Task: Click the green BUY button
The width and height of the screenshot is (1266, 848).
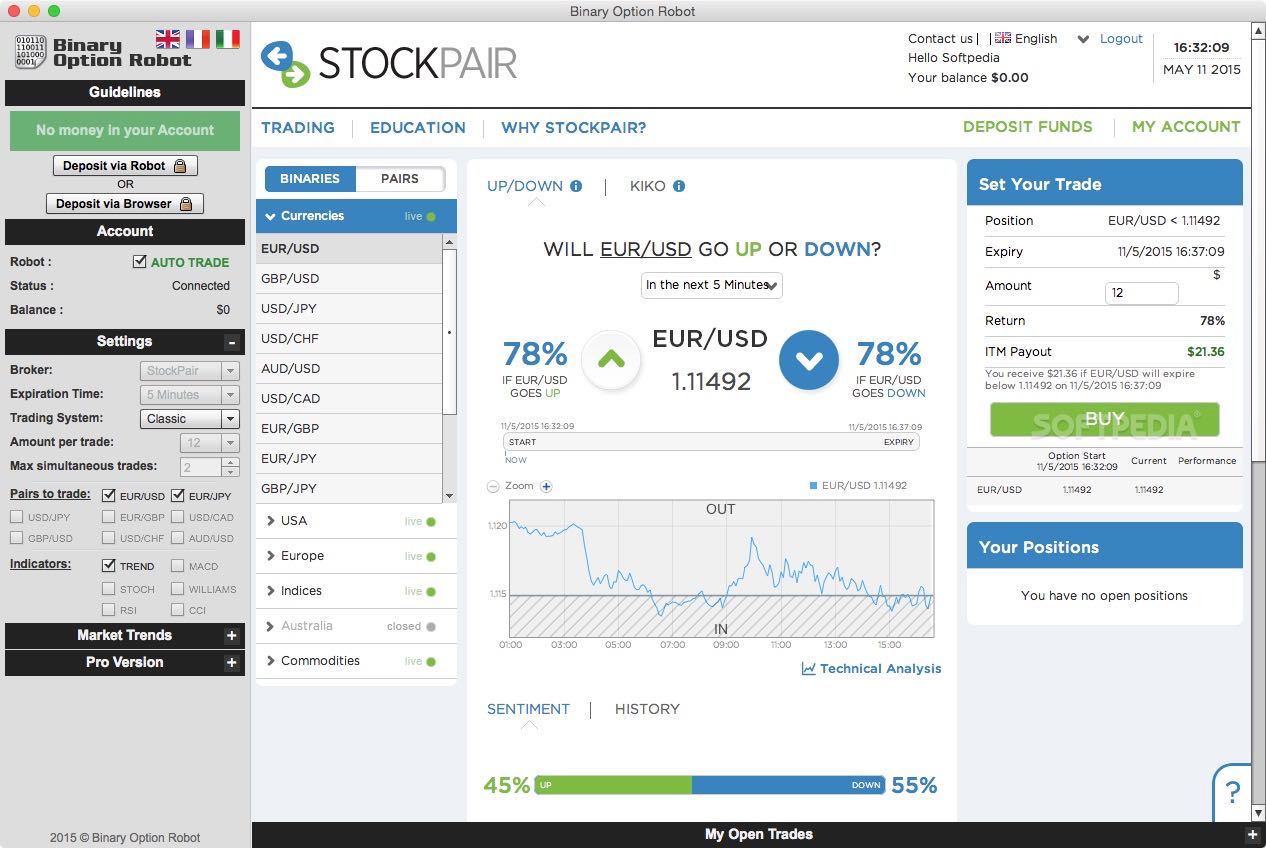Action: (1105, 420)
